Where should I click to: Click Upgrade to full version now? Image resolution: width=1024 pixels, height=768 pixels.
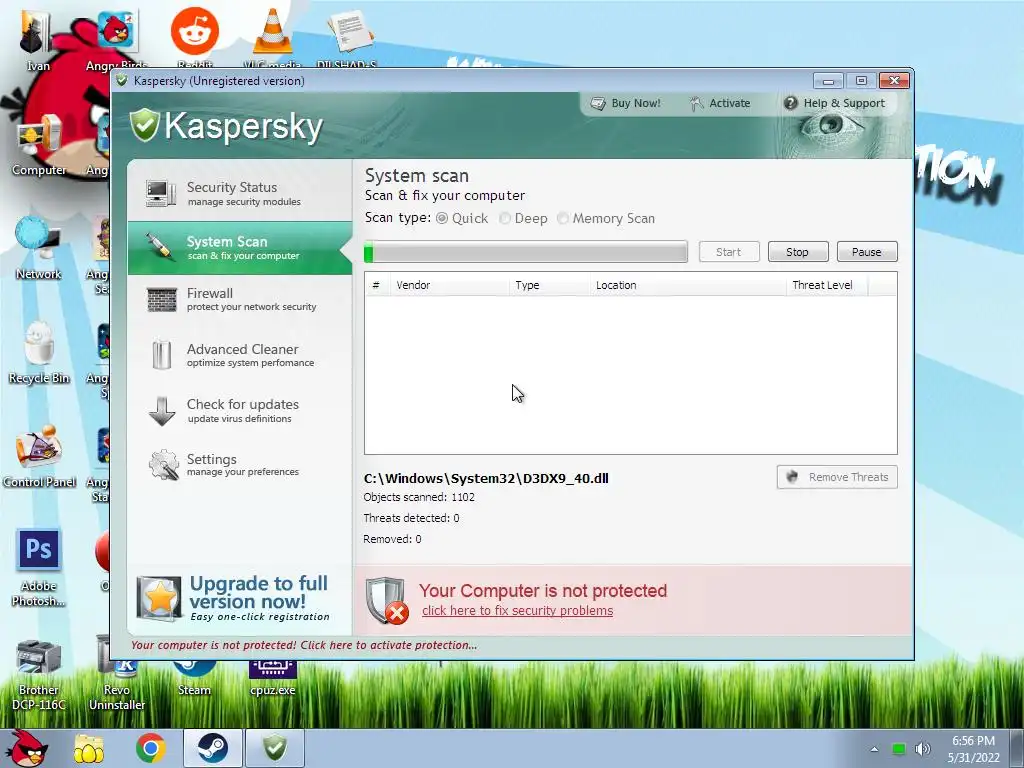[x=259, y=598]
